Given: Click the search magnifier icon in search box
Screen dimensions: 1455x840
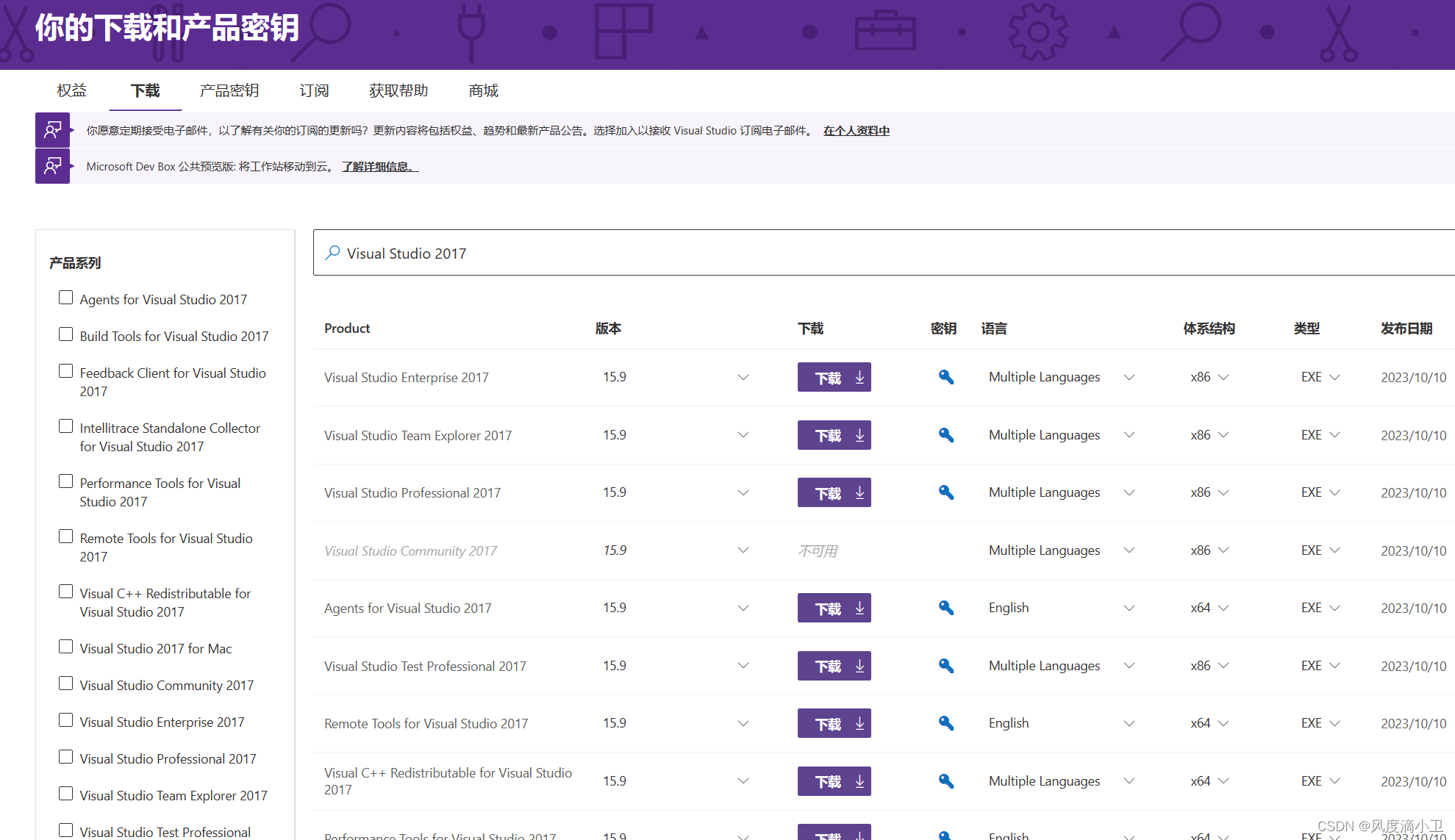Looking at the screenshot, I should click(332, 253).
